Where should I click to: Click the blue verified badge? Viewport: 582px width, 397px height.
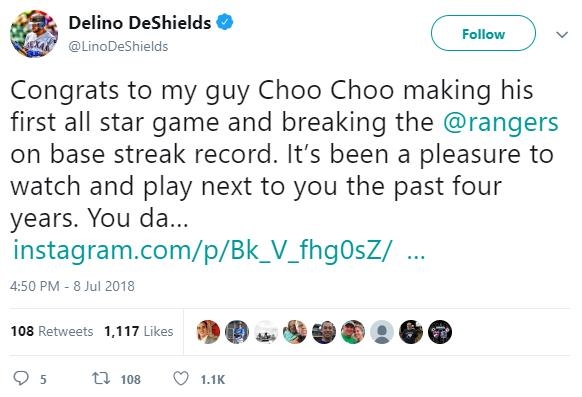pyautogui.click(x=225, y=22)
